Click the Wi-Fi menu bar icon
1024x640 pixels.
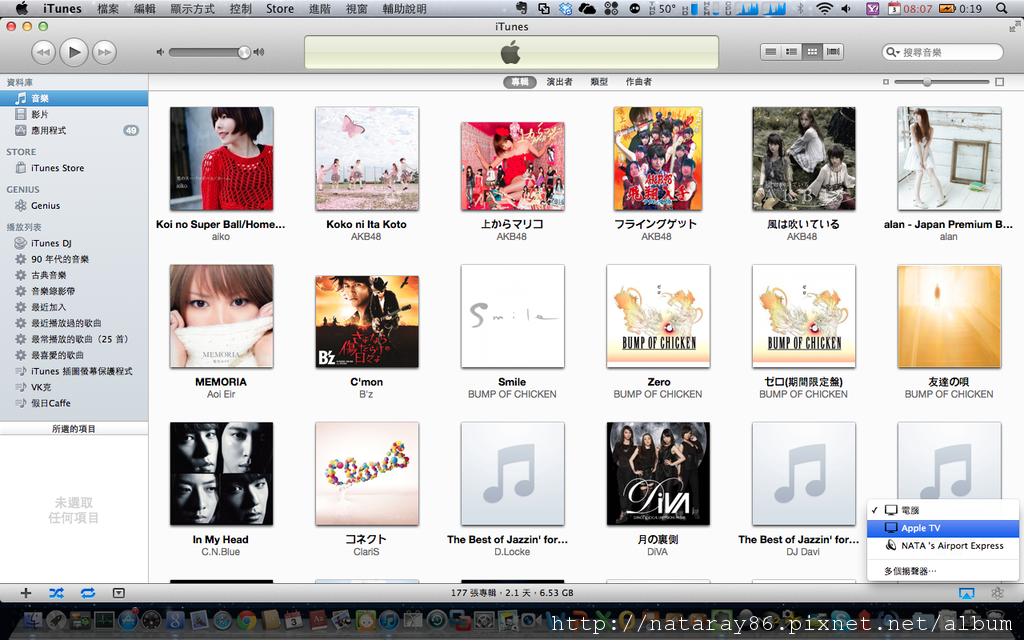825,8
